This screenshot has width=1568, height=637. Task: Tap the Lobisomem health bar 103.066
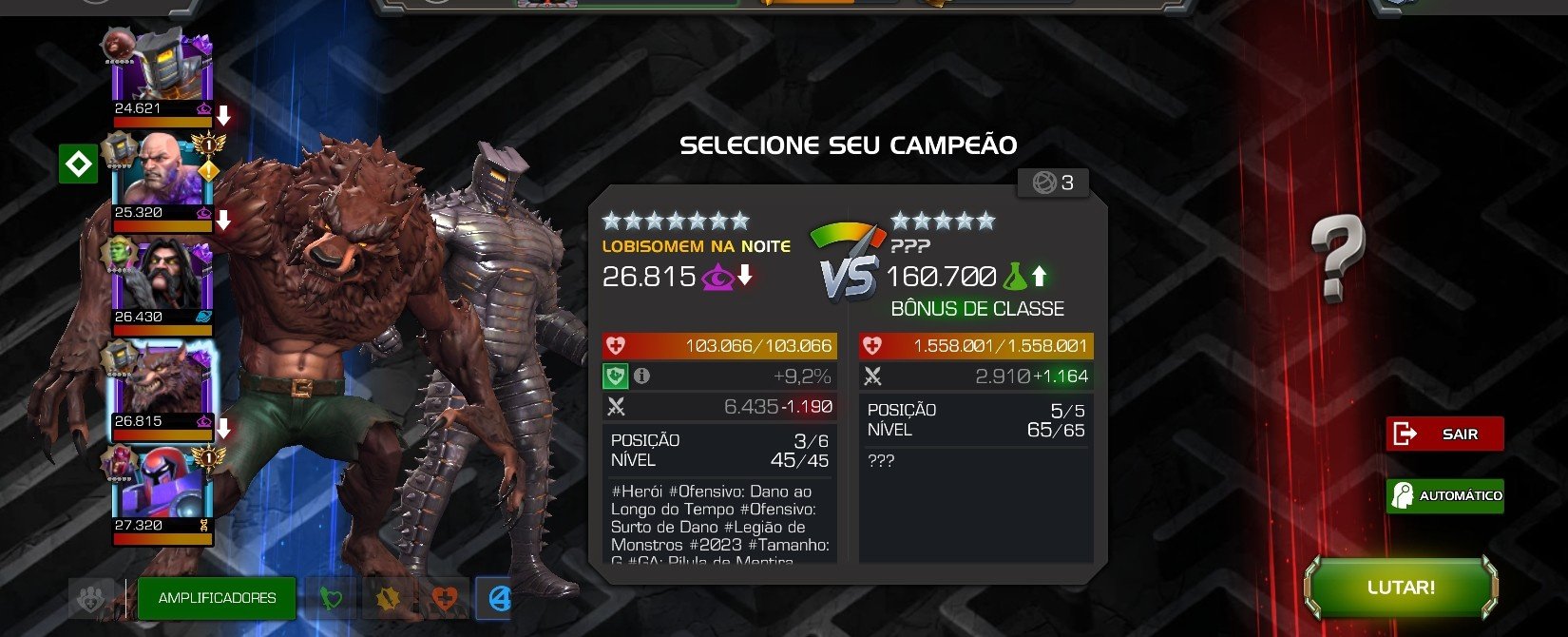click(x=719, y=346)
